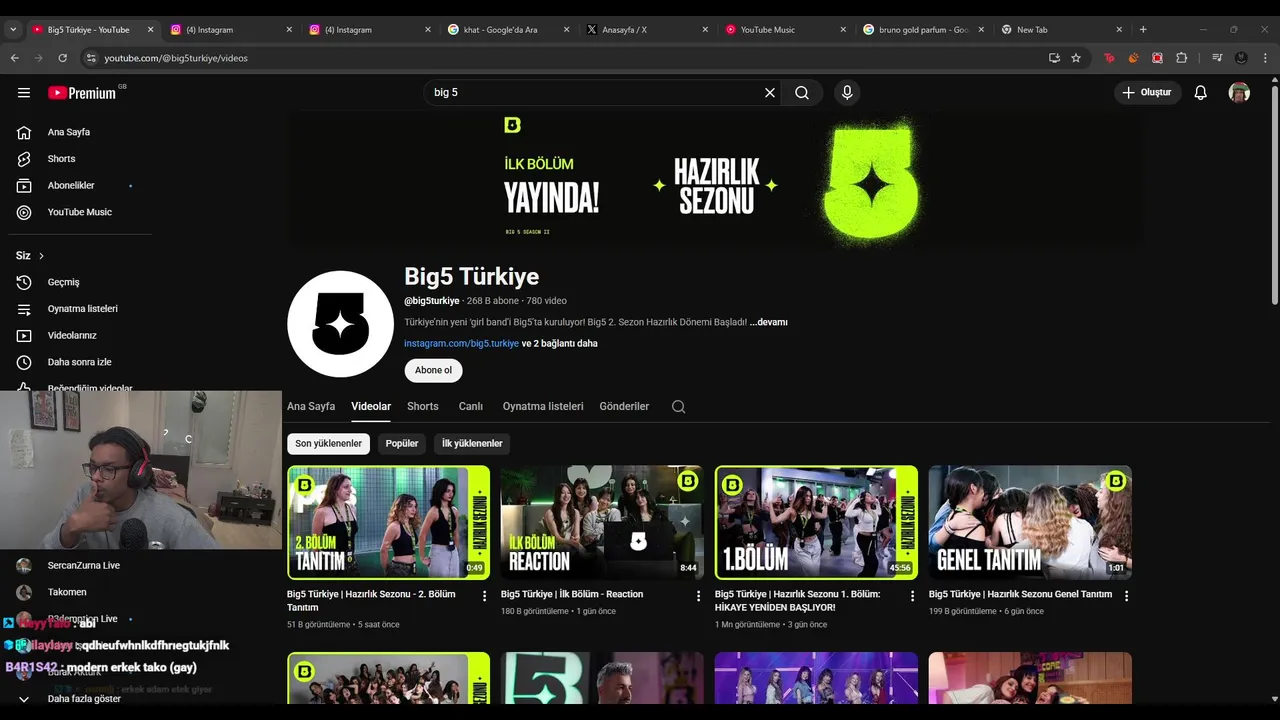Start voice search with the microphone icon
Viewport: 1280px width, 720px height.
point(847,93)
